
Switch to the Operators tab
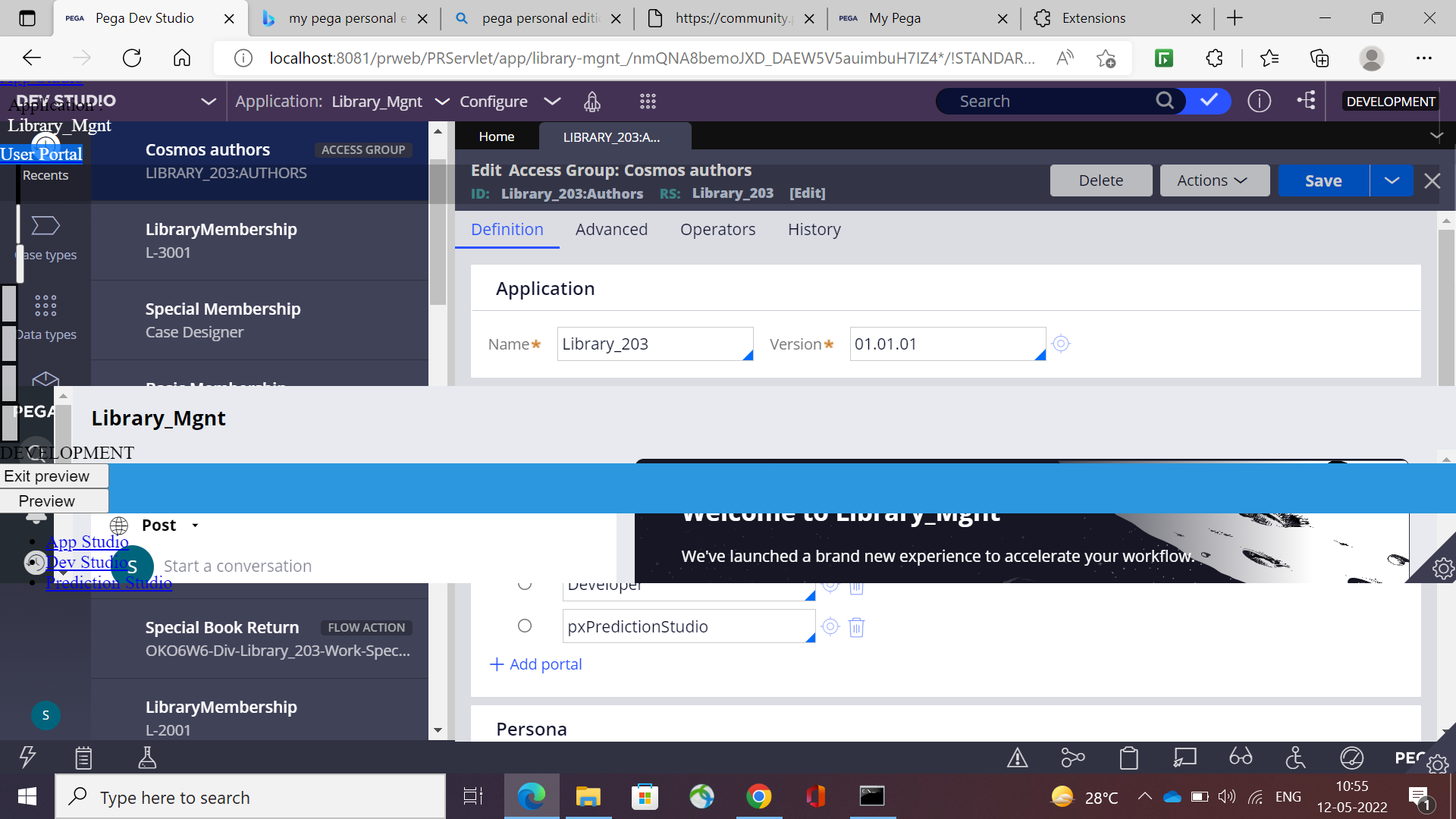(x=717, y=229)
